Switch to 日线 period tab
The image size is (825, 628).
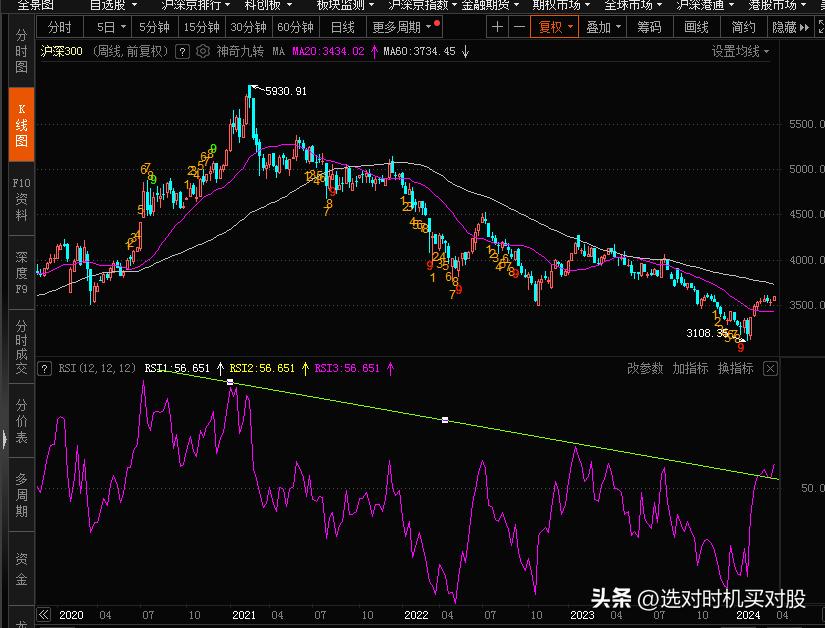point(343,27)
